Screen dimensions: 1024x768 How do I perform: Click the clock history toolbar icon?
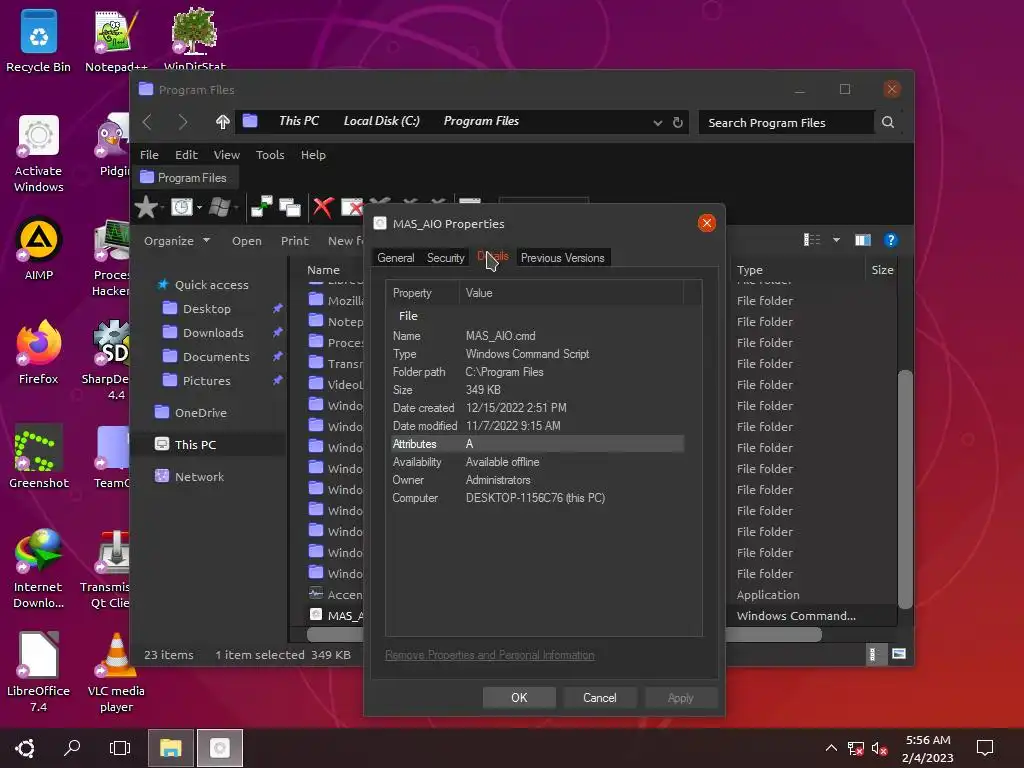[x=182, y=208]
